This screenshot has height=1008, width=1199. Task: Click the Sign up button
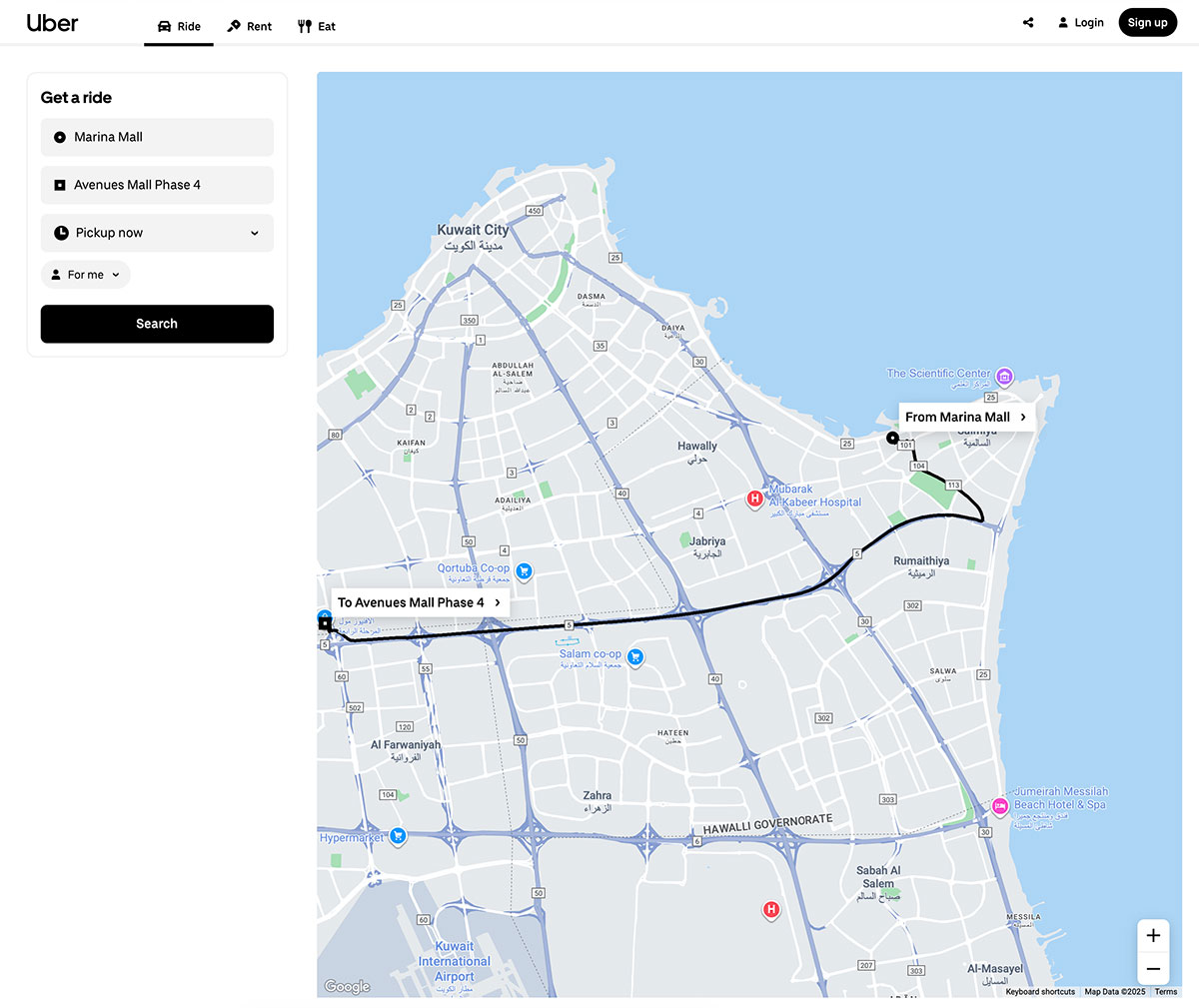pyautogui.click(x=1148, y=23)
